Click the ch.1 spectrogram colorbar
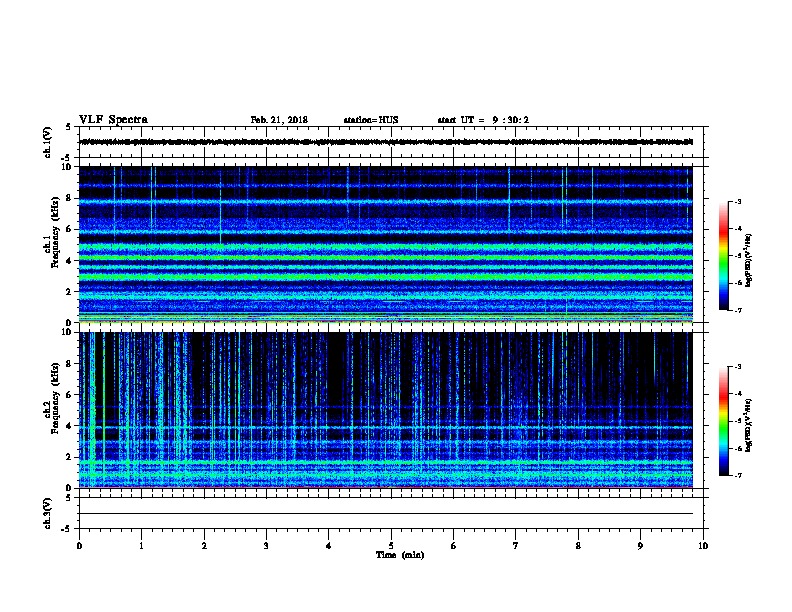This screenshot has width=792, height=612. click(x=723, y=256)
